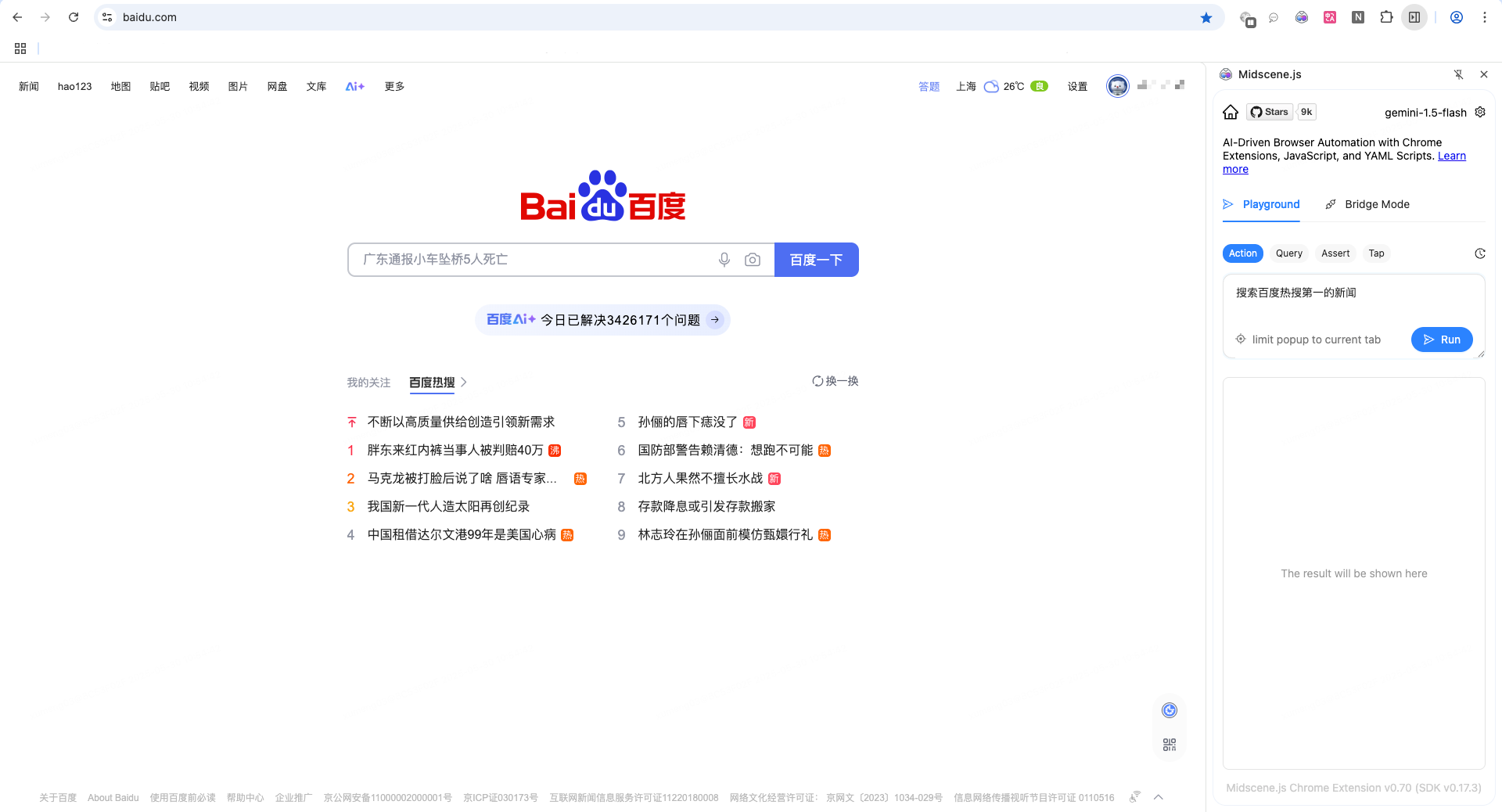The image size is (1502, 812).
Task: Click the Midscene history clock icon
Action: [x=1480, y=253]
